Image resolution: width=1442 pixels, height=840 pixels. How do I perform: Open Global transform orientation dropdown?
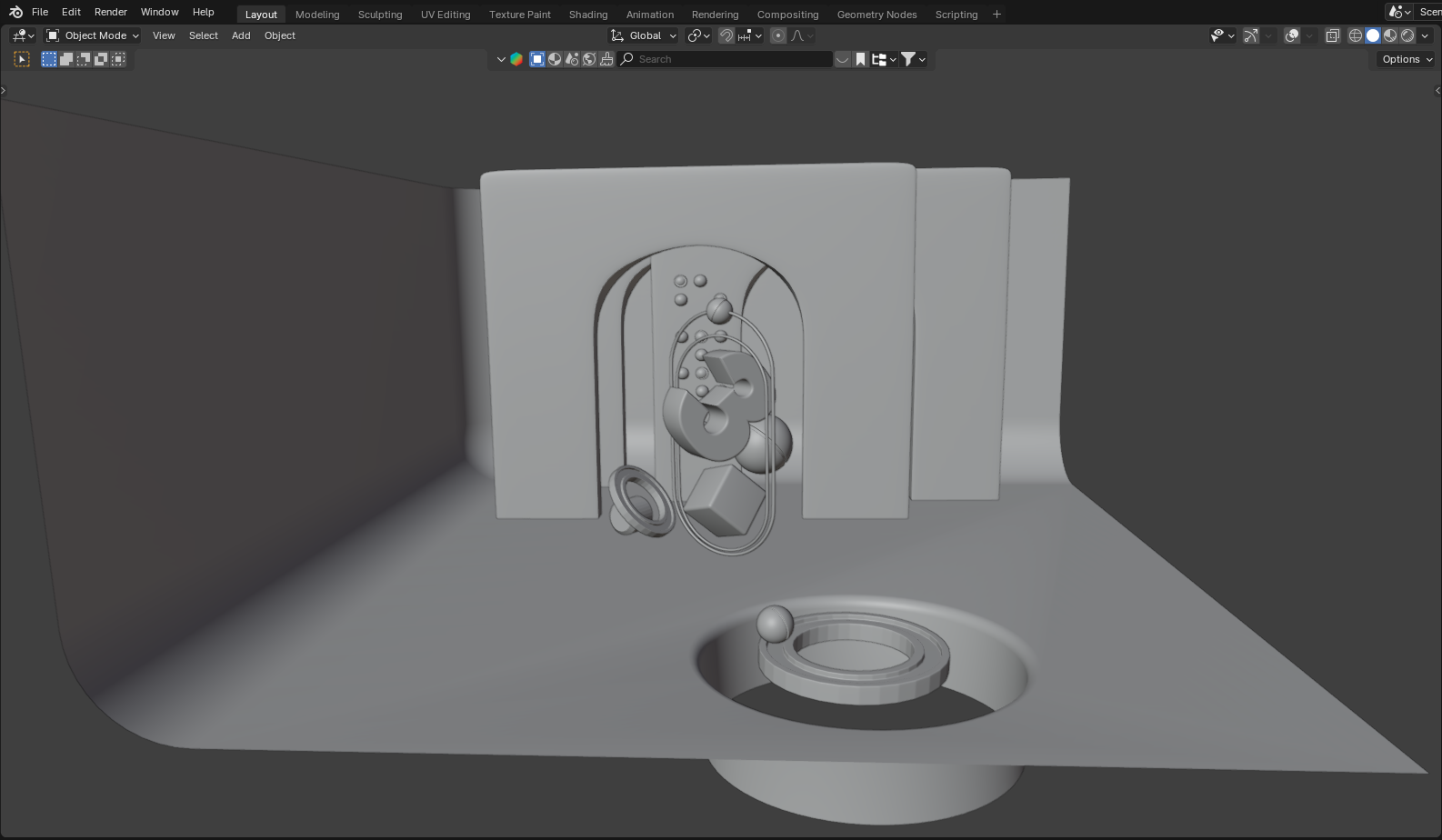point(644,35)
